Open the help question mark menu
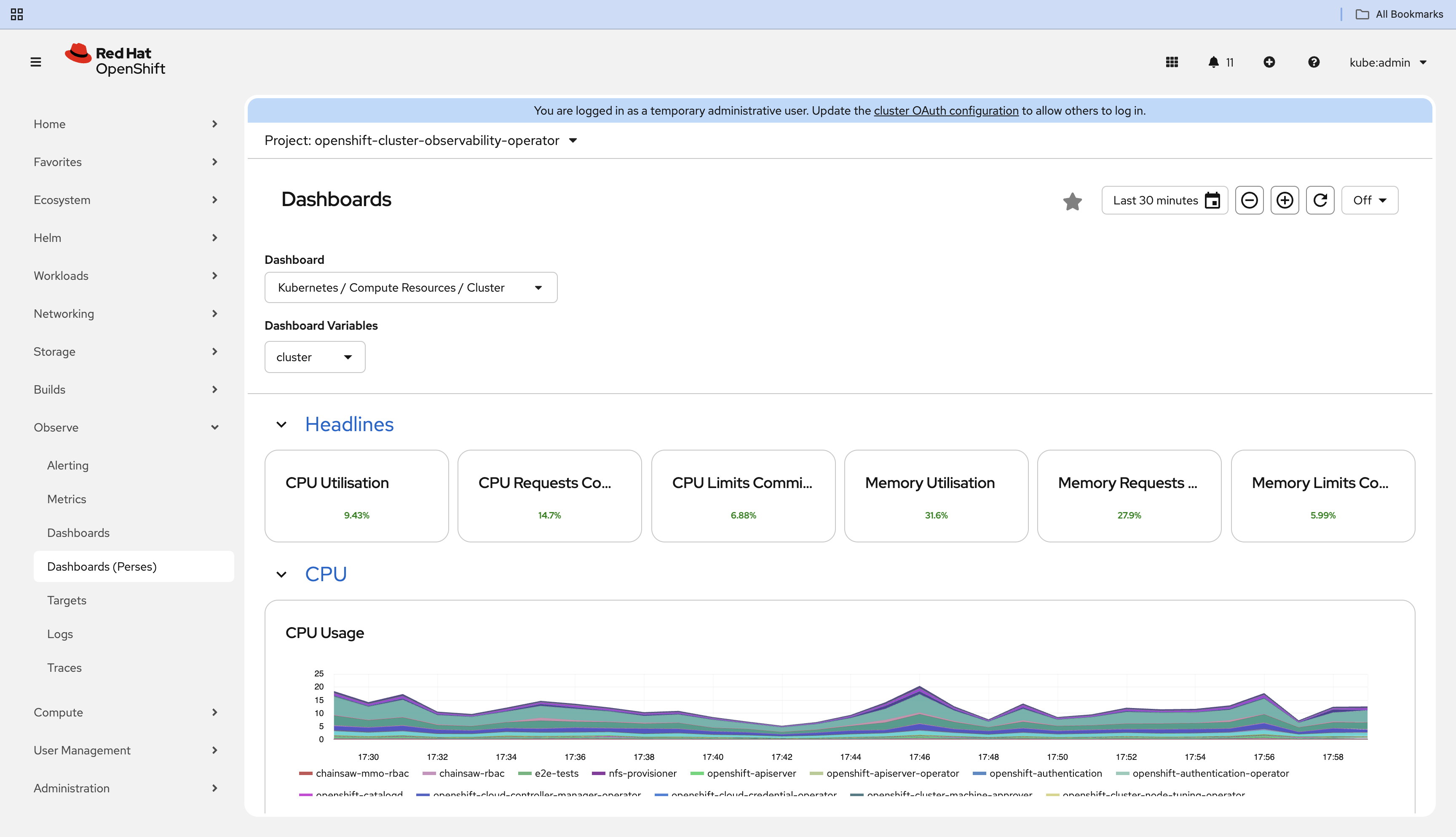The height and width of the screenshot is (837, 1456). (1314, 62)
